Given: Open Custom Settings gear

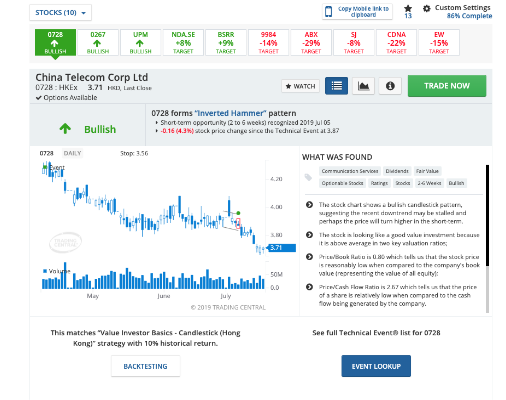Looking at the screenshot, I should point(427,8).
